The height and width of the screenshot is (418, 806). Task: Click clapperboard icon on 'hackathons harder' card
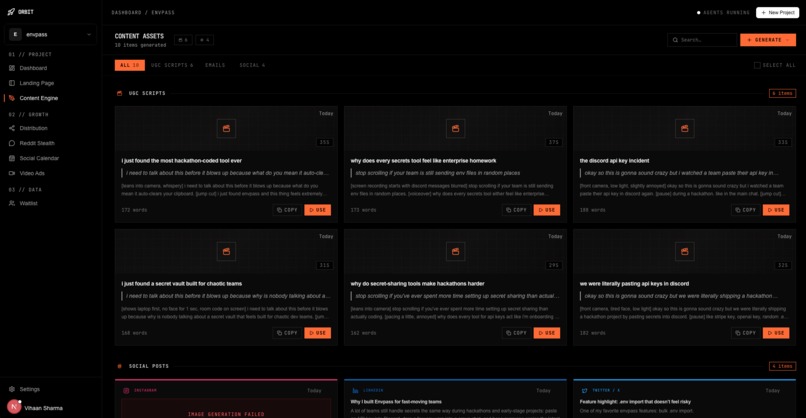point(455,251)
